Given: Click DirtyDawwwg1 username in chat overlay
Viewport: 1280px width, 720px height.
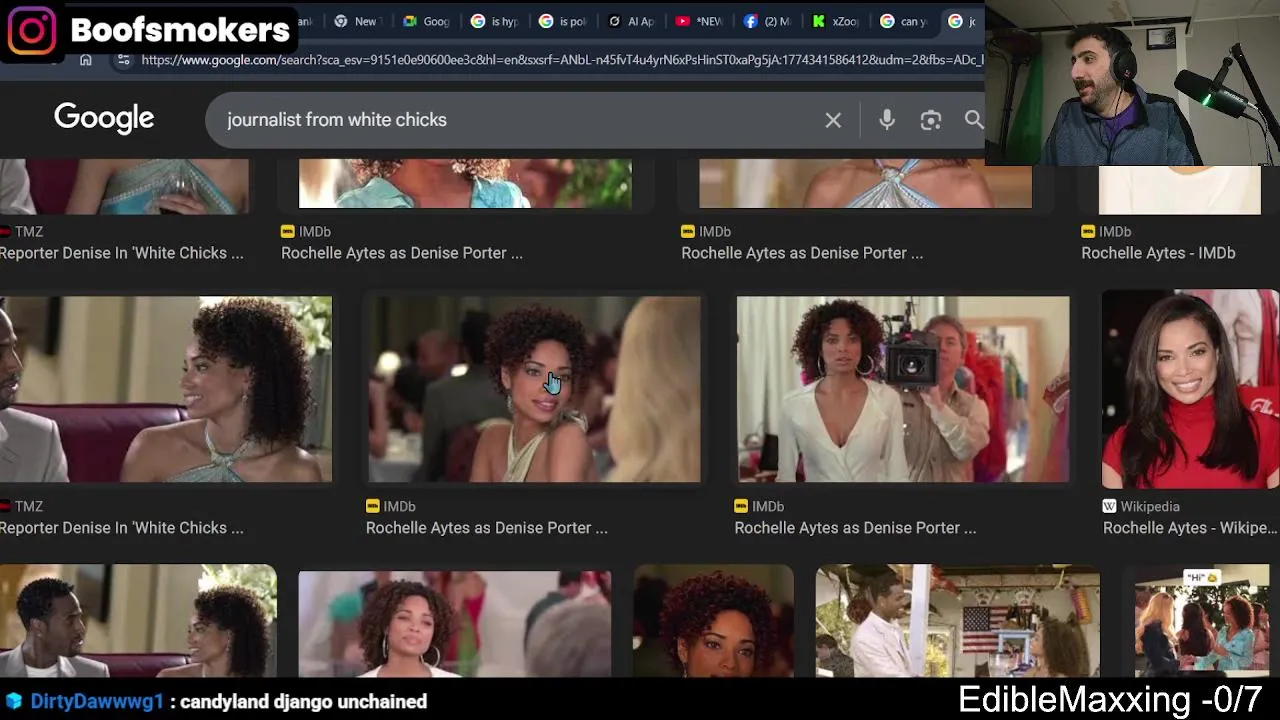Looking at the screenshot, I should (97, 702).
